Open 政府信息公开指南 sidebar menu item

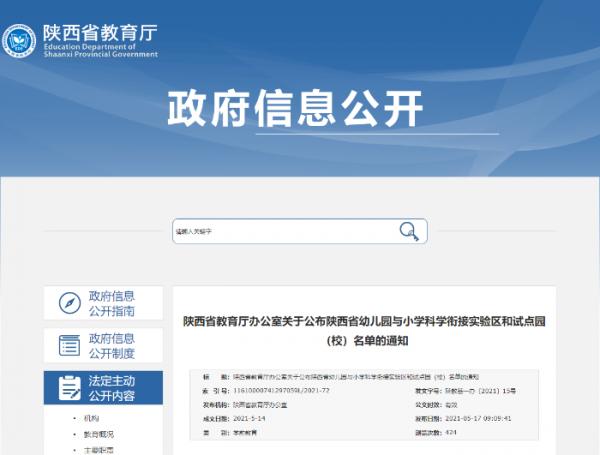pos(103,303)
